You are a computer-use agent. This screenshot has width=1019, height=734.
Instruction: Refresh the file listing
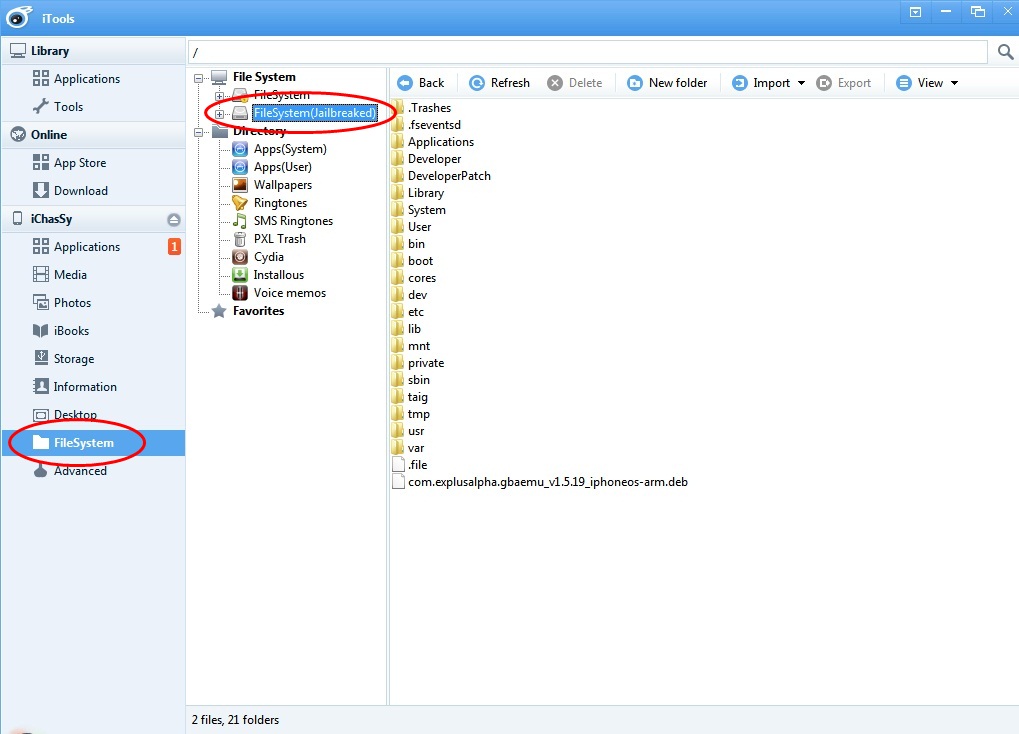pyautogui.click(x=500, y=83)
